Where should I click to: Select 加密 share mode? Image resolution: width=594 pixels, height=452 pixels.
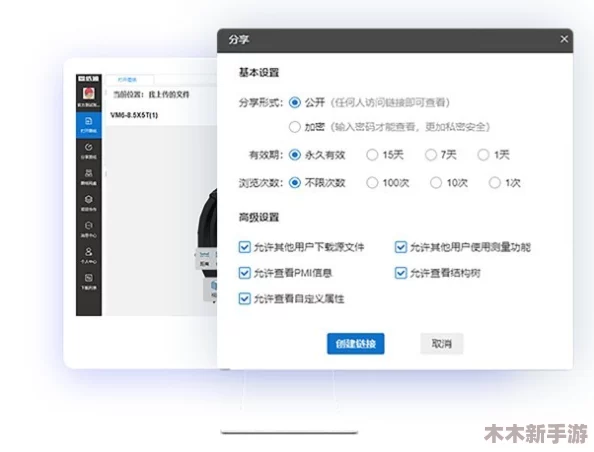[x=295, y=127]
